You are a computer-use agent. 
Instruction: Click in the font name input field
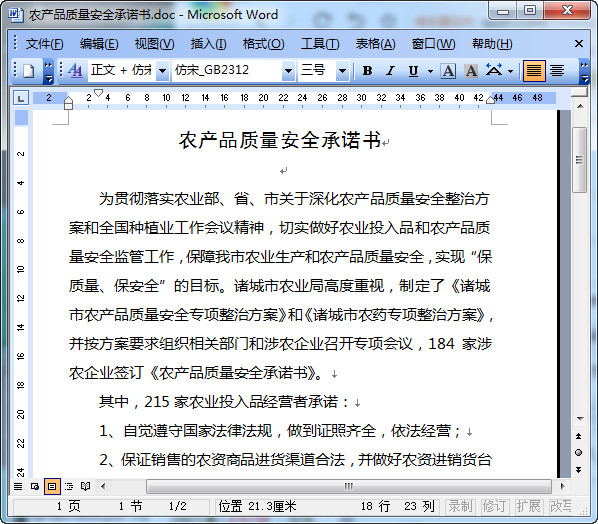click(227, 71)
